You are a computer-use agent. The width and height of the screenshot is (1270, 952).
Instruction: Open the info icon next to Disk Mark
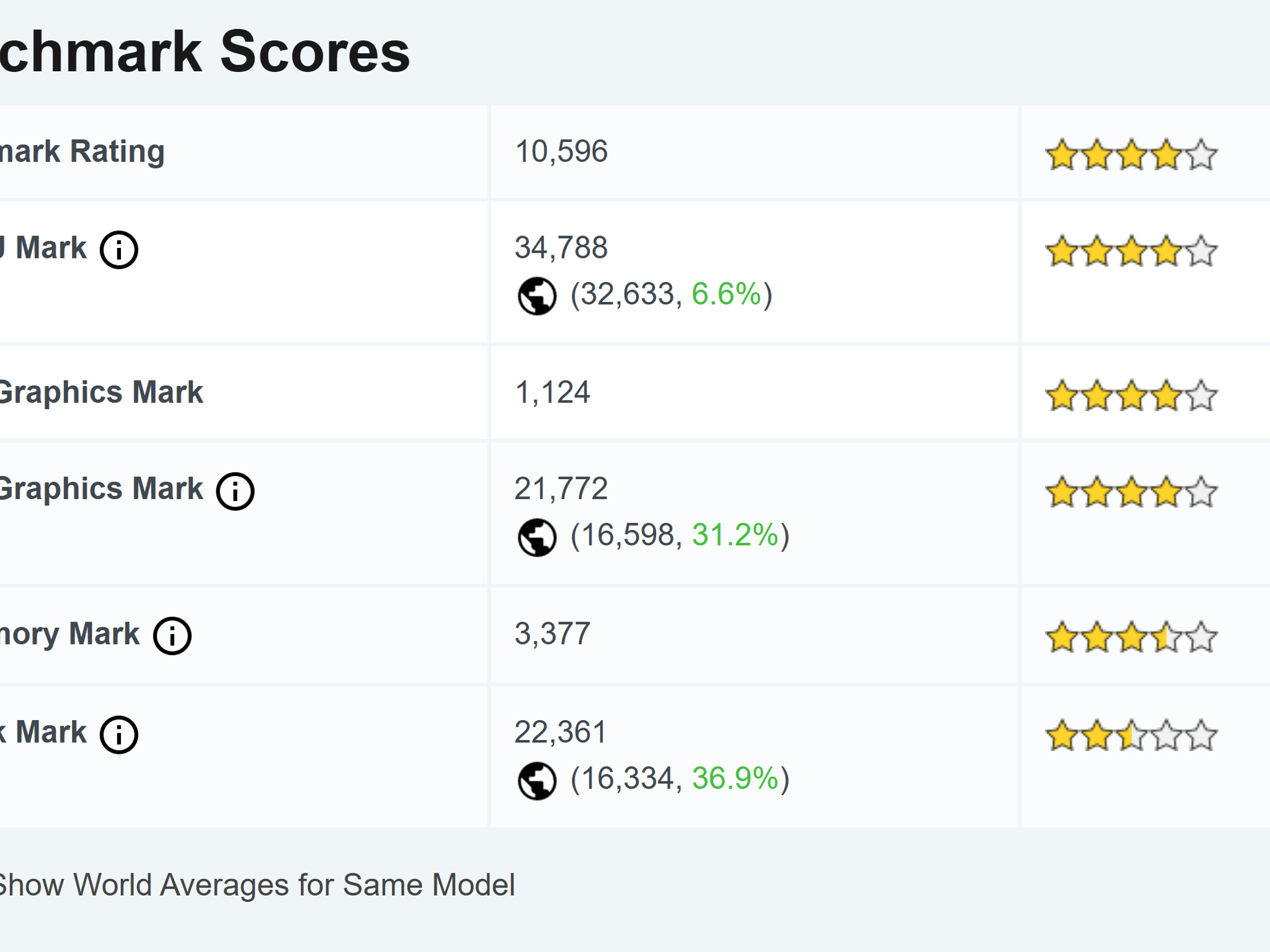(119, 734)
